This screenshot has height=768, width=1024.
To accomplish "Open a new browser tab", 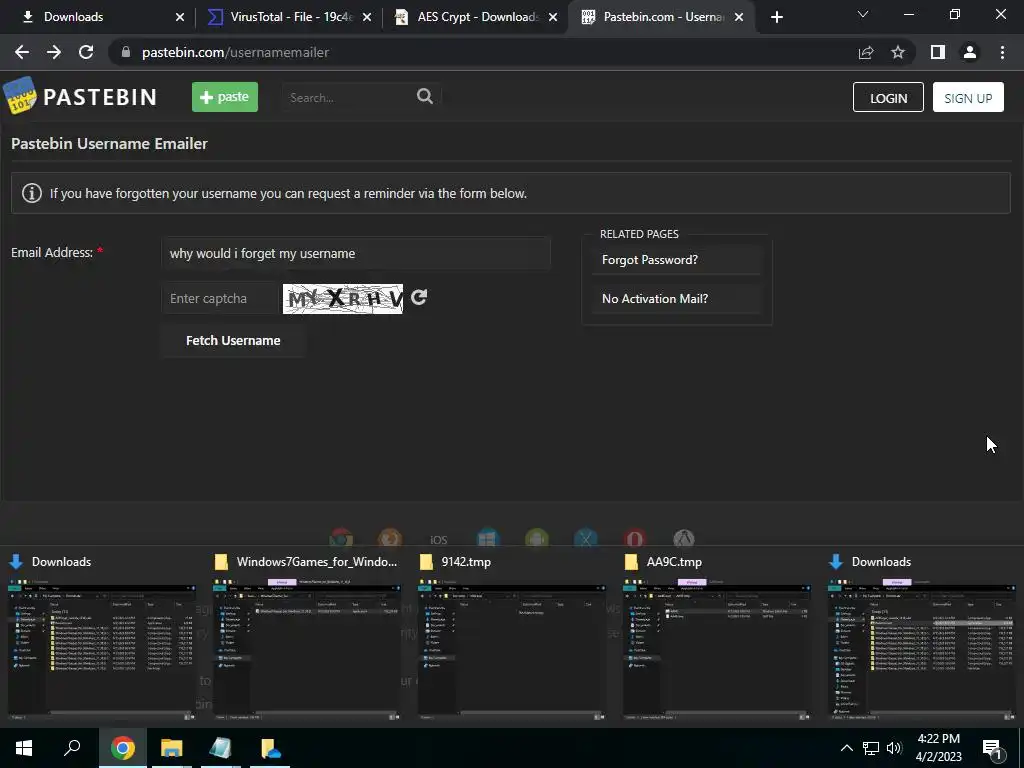I will click(x=776, y=17).
